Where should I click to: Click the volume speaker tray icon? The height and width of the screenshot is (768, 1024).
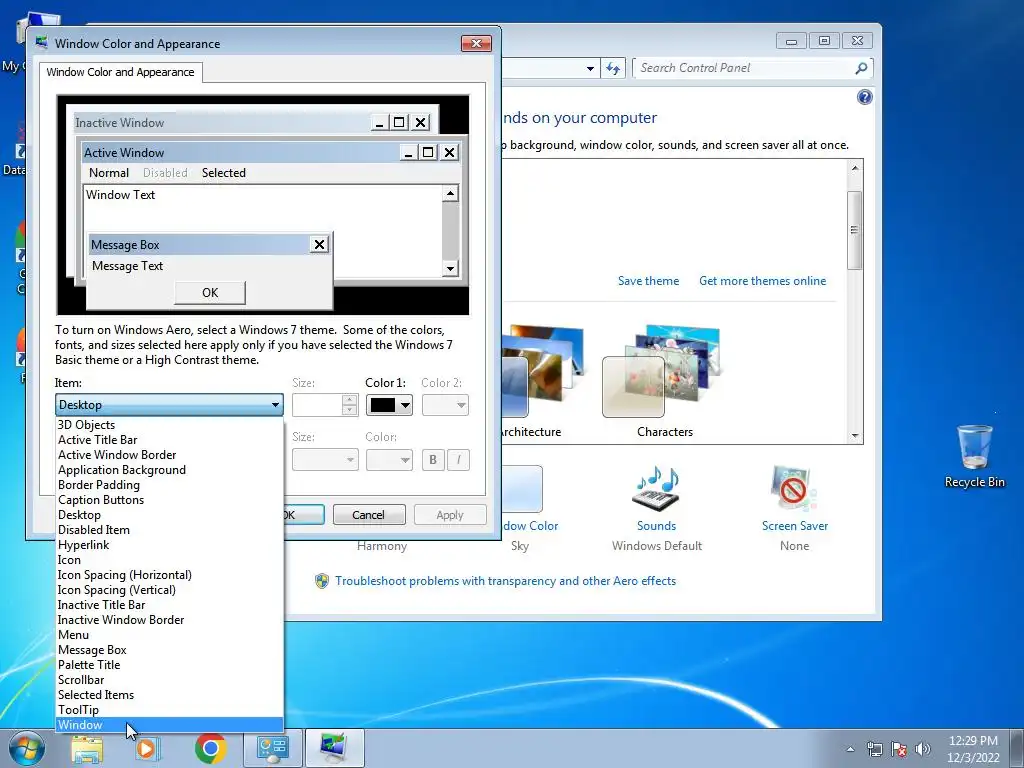tap(923, 749)
